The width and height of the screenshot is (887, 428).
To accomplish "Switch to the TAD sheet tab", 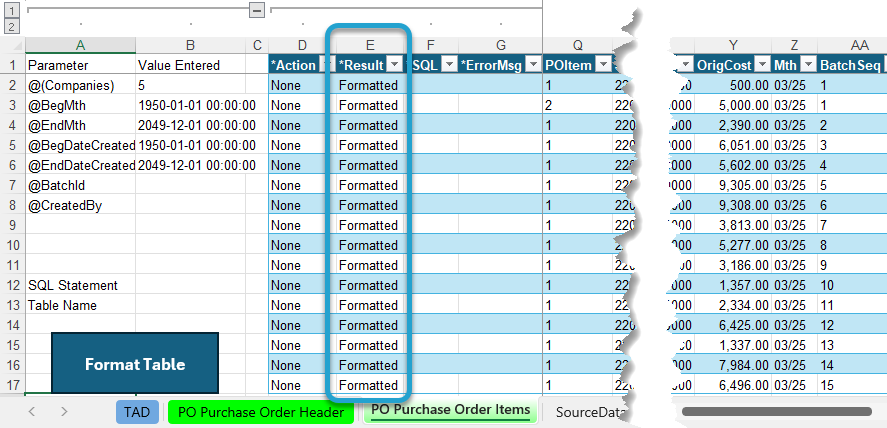I will [137, 412].
